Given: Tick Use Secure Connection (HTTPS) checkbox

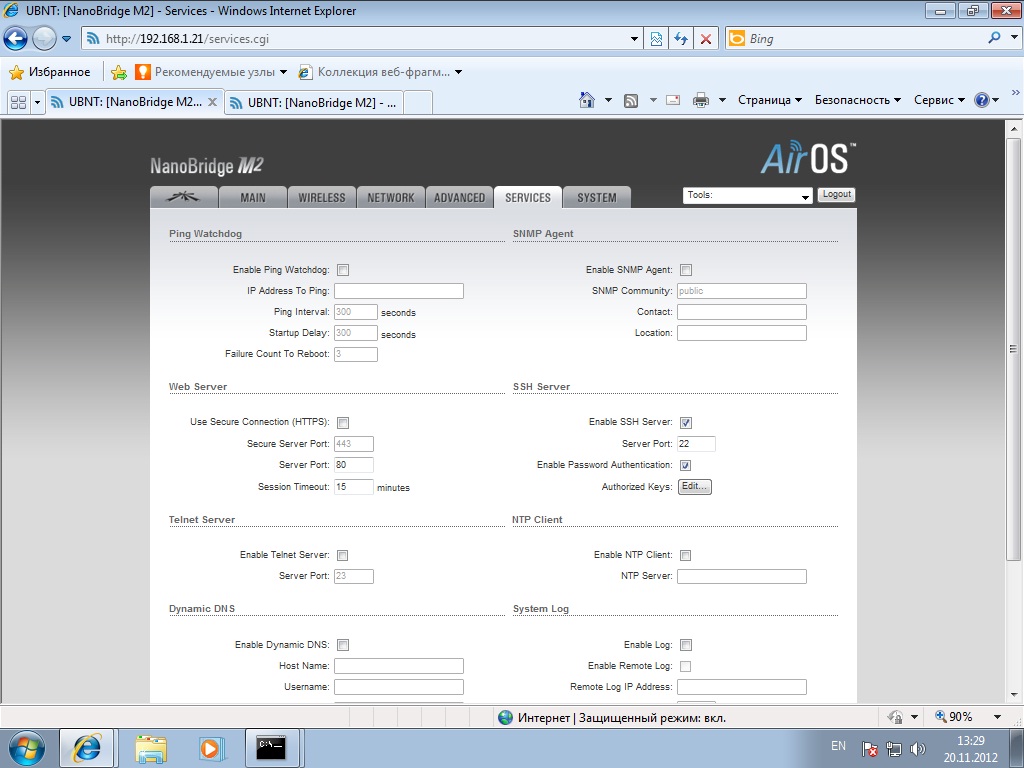Looking at the screenshot, I should [x=343, y=423].
